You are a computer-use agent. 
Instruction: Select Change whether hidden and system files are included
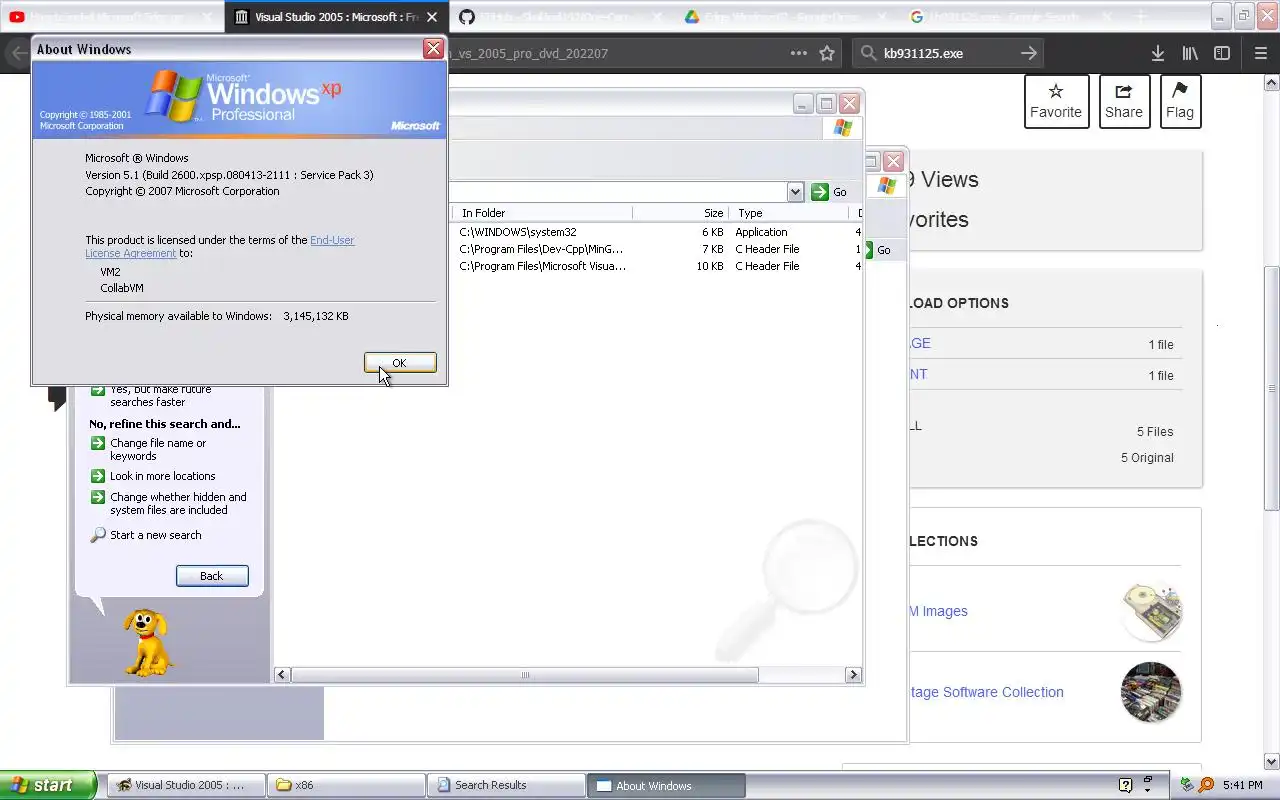click(178, 503)
